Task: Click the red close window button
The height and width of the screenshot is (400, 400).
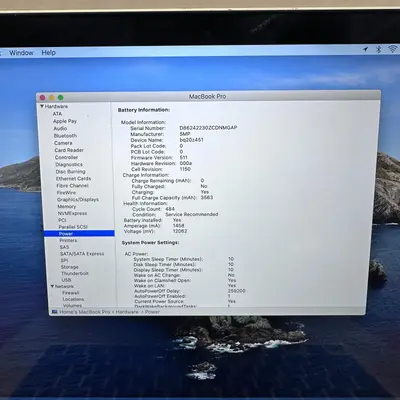Action: coord(43,97)
